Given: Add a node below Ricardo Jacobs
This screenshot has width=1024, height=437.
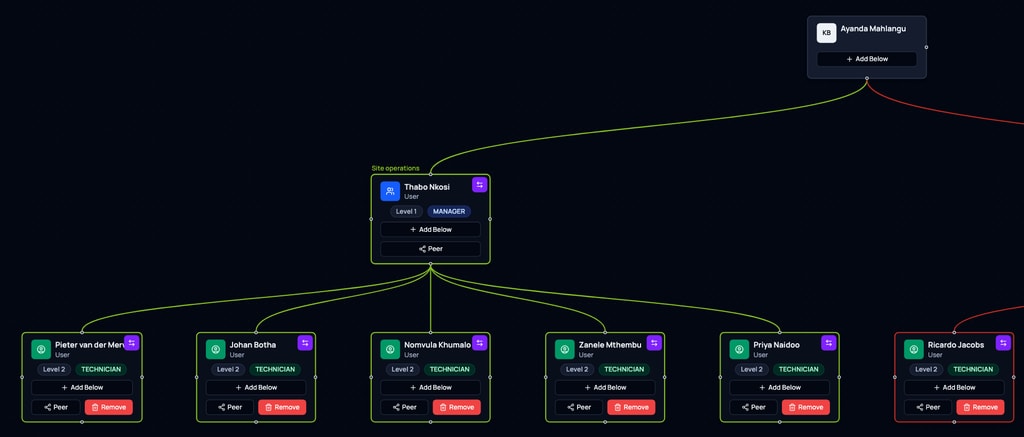Looking at the screenshot, I should (954, 387).
